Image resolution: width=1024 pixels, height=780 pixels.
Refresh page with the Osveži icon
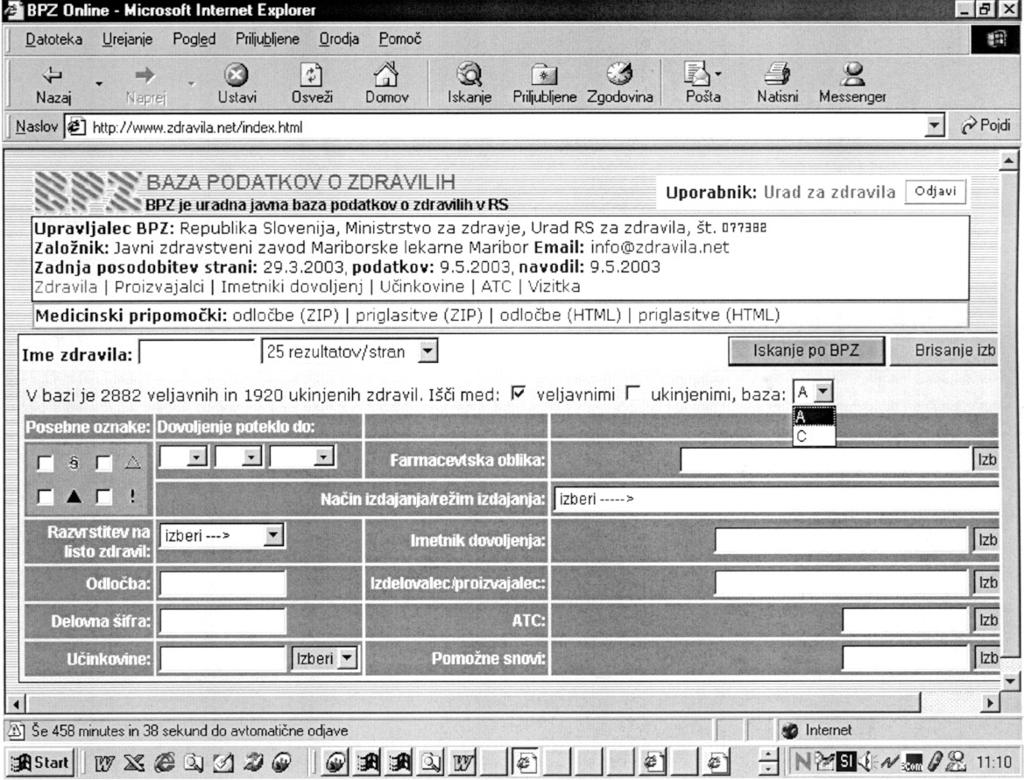[x=312, y=84]
